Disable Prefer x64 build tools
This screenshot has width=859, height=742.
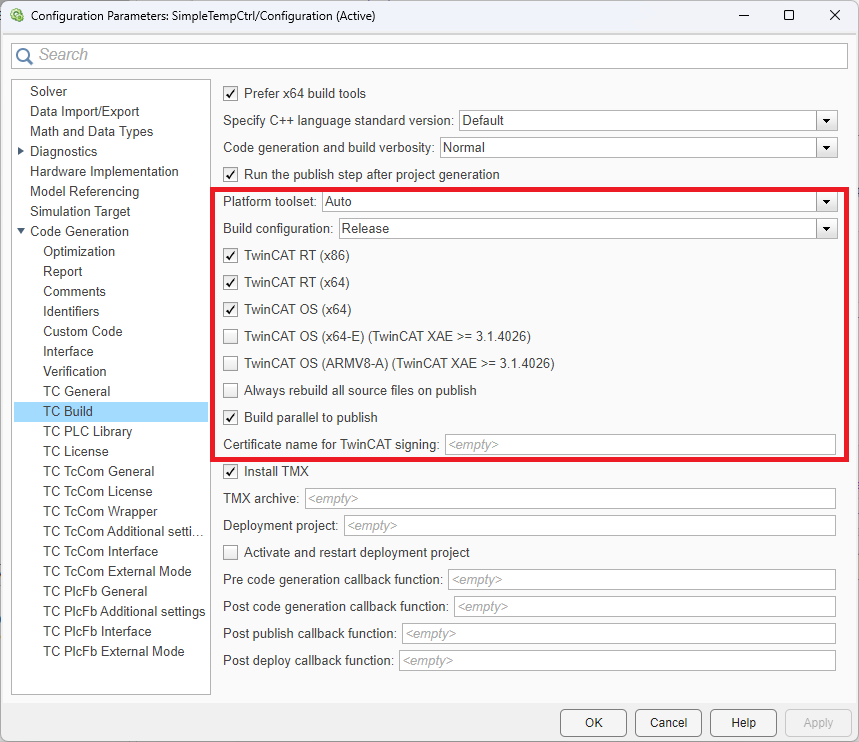click(230, 93)
